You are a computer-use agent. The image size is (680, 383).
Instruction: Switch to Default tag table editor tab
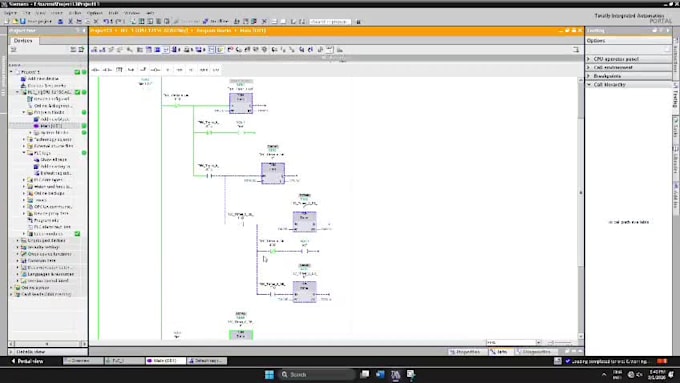click(207, 361)
